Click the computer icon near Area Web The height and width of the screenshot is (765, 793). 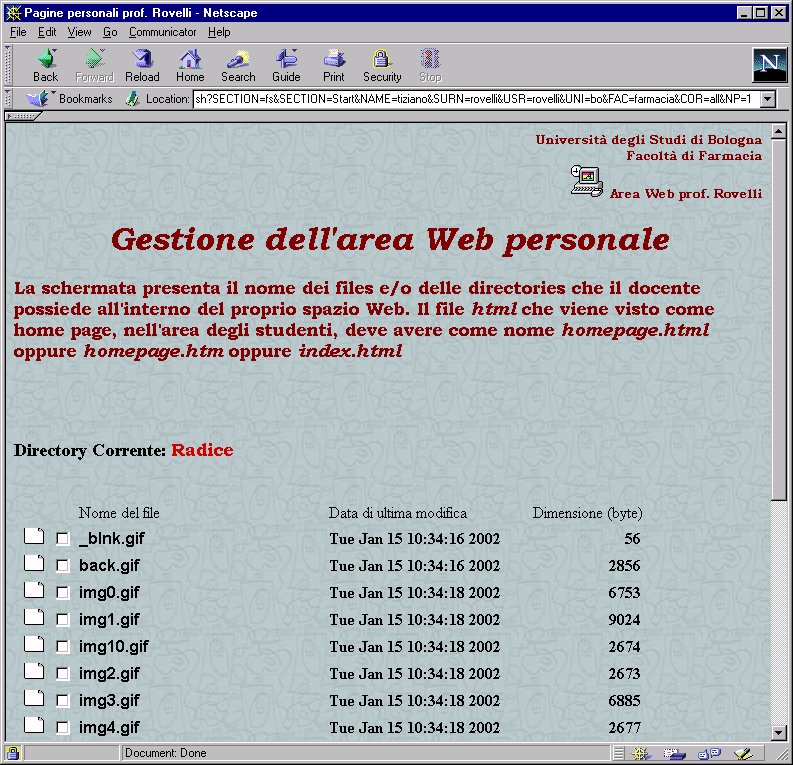click(x=587, y=181)
